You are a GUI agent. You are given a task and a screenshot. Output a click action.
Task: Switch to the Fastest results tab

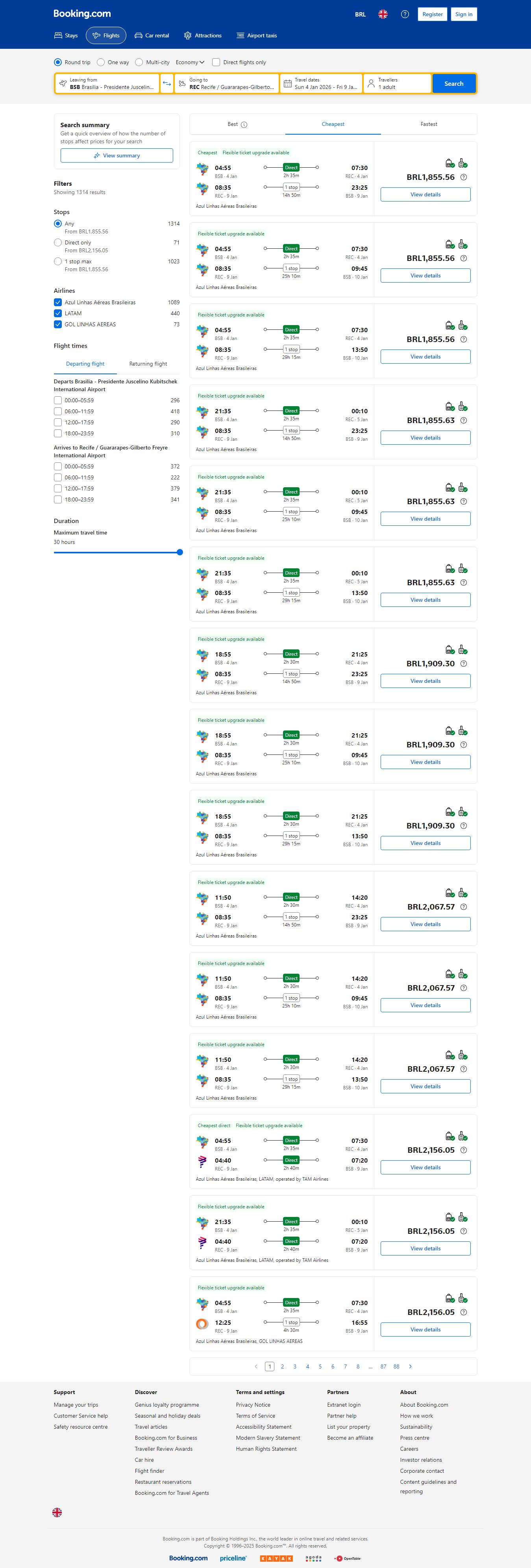point(429,124)
